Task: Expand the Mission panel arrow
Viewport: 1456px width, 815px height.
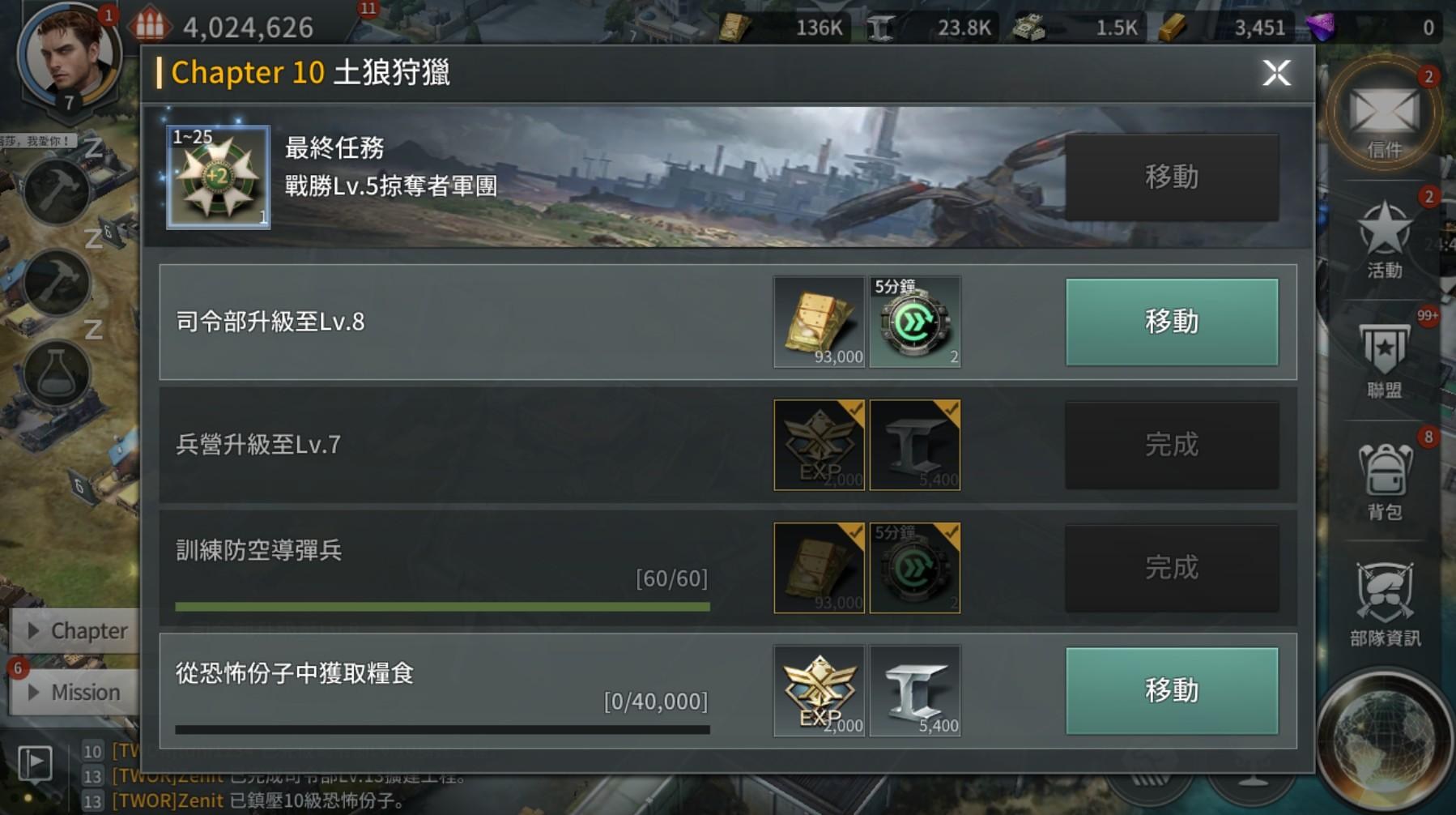Action: [33, 692]
